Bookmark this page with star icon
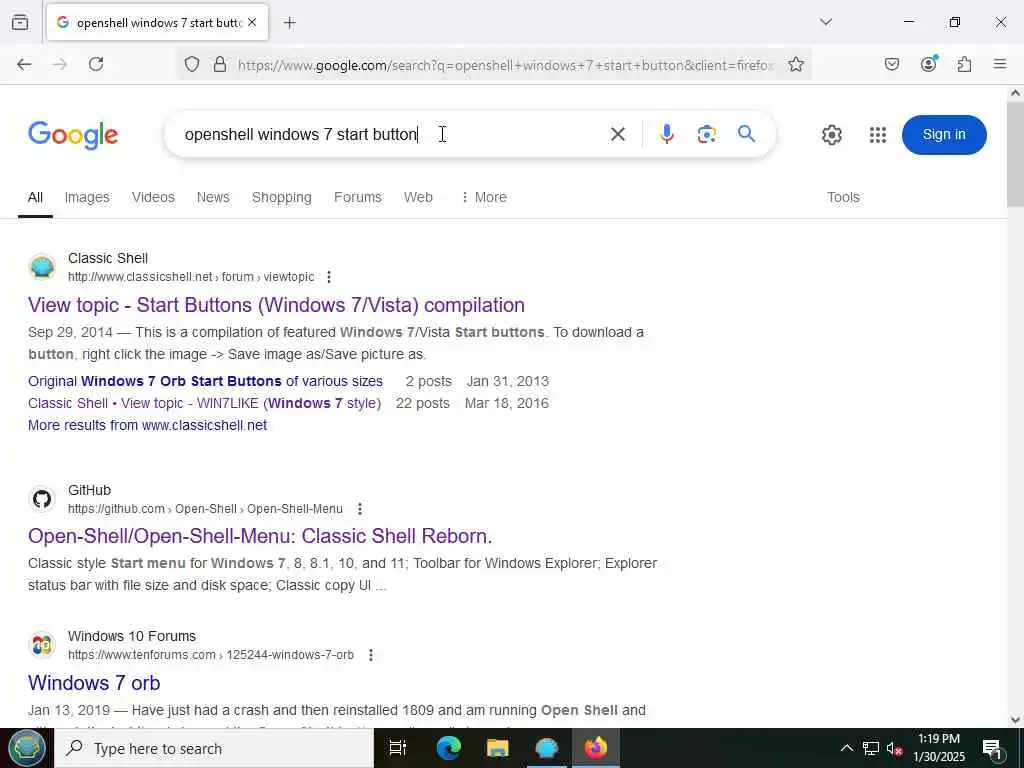 tap(795, 64)
